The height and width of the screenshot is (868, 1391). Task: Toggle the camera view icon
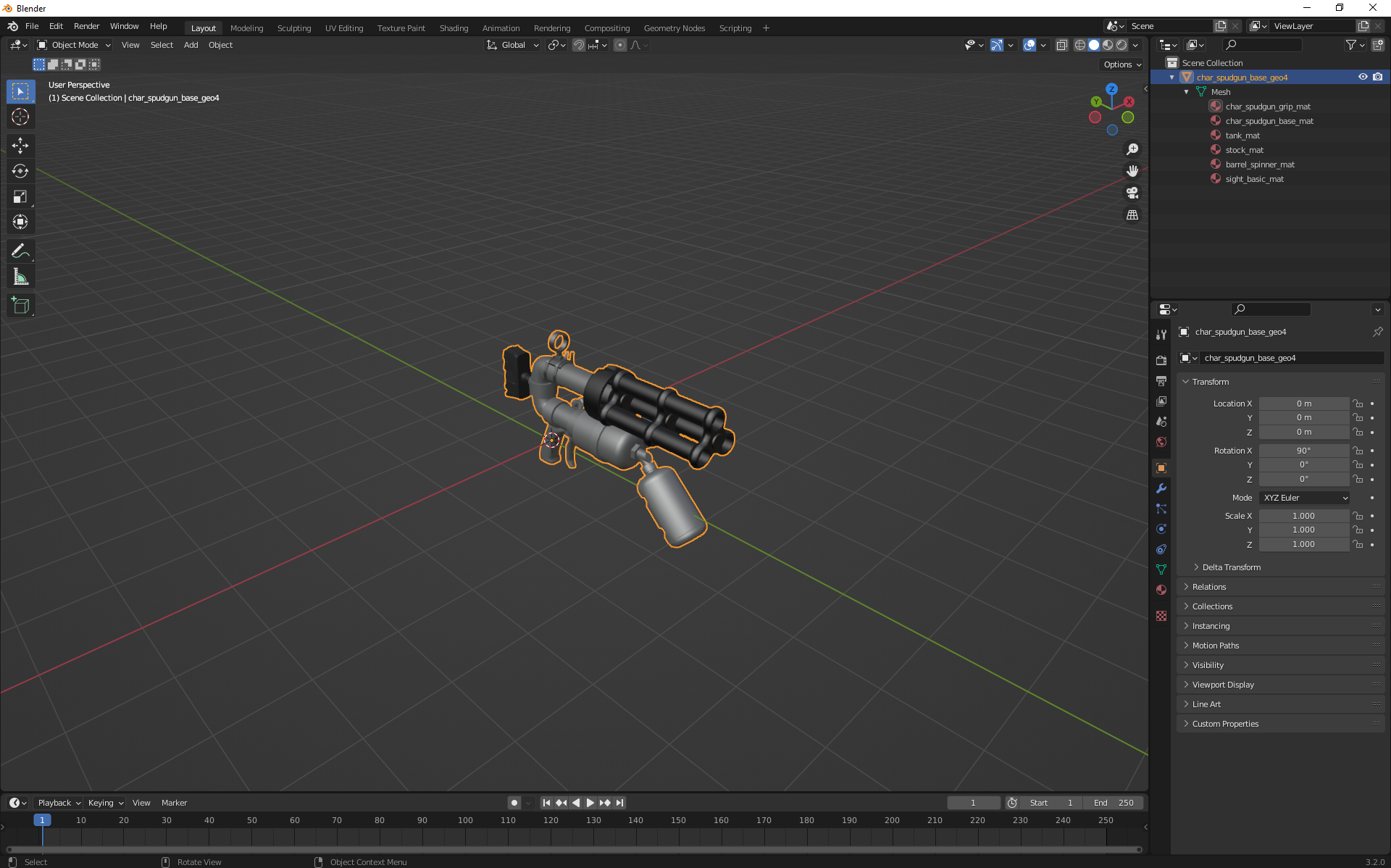point(1132,193)
